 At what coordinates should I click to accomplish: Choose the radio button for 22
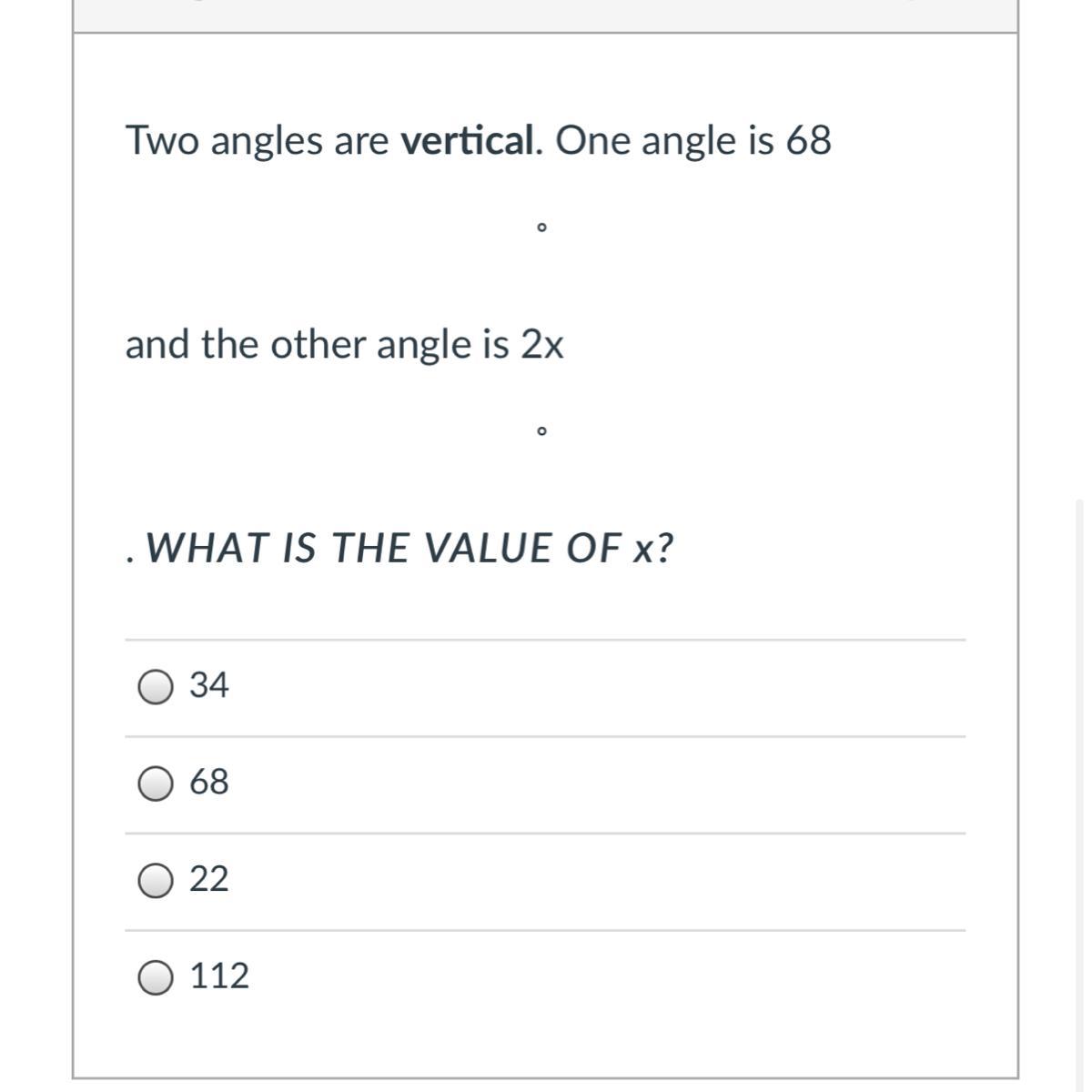[x=156, y=881]
